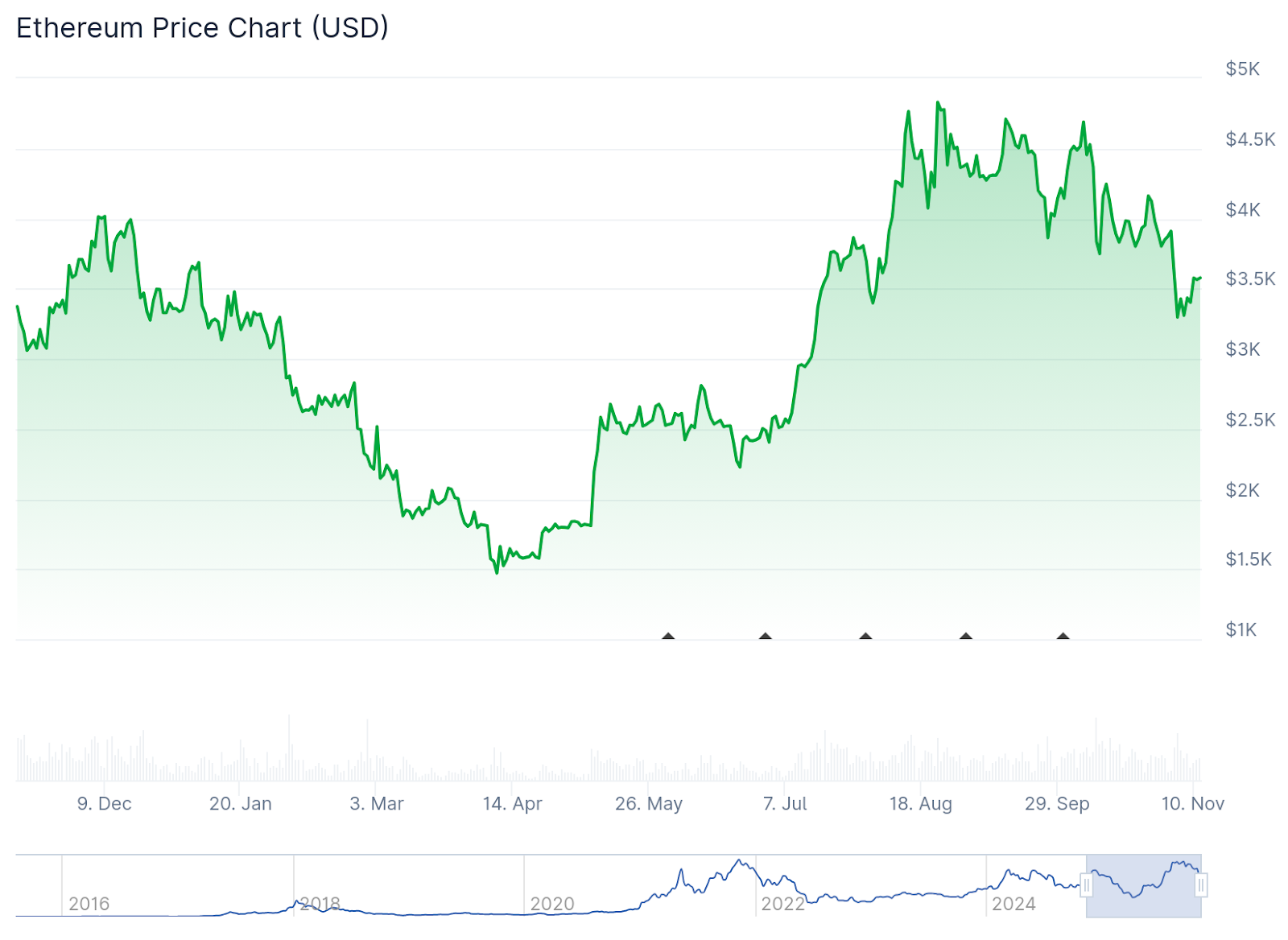Click the $5K price axis label

tap(1242, 69)
